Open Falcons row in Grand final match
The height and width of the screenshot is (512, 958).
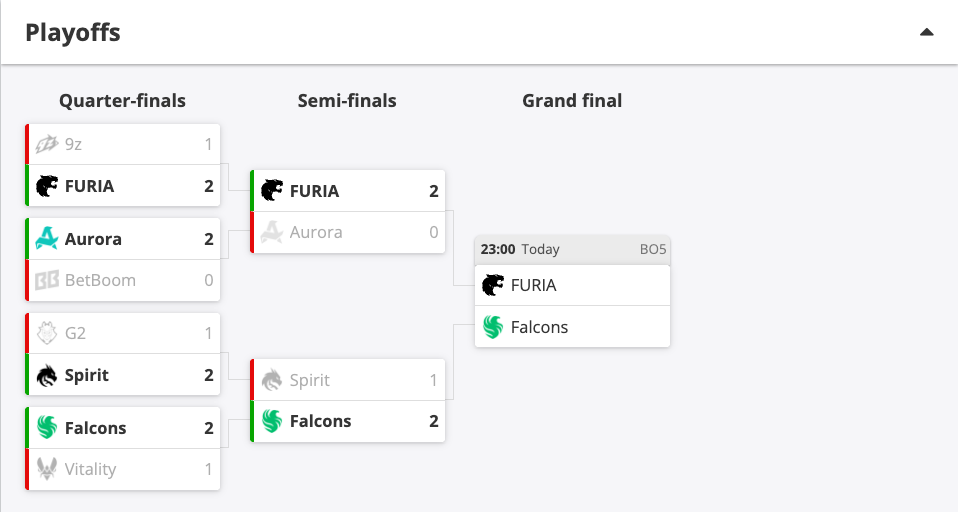pyautogui.click(x=572, y=327)
